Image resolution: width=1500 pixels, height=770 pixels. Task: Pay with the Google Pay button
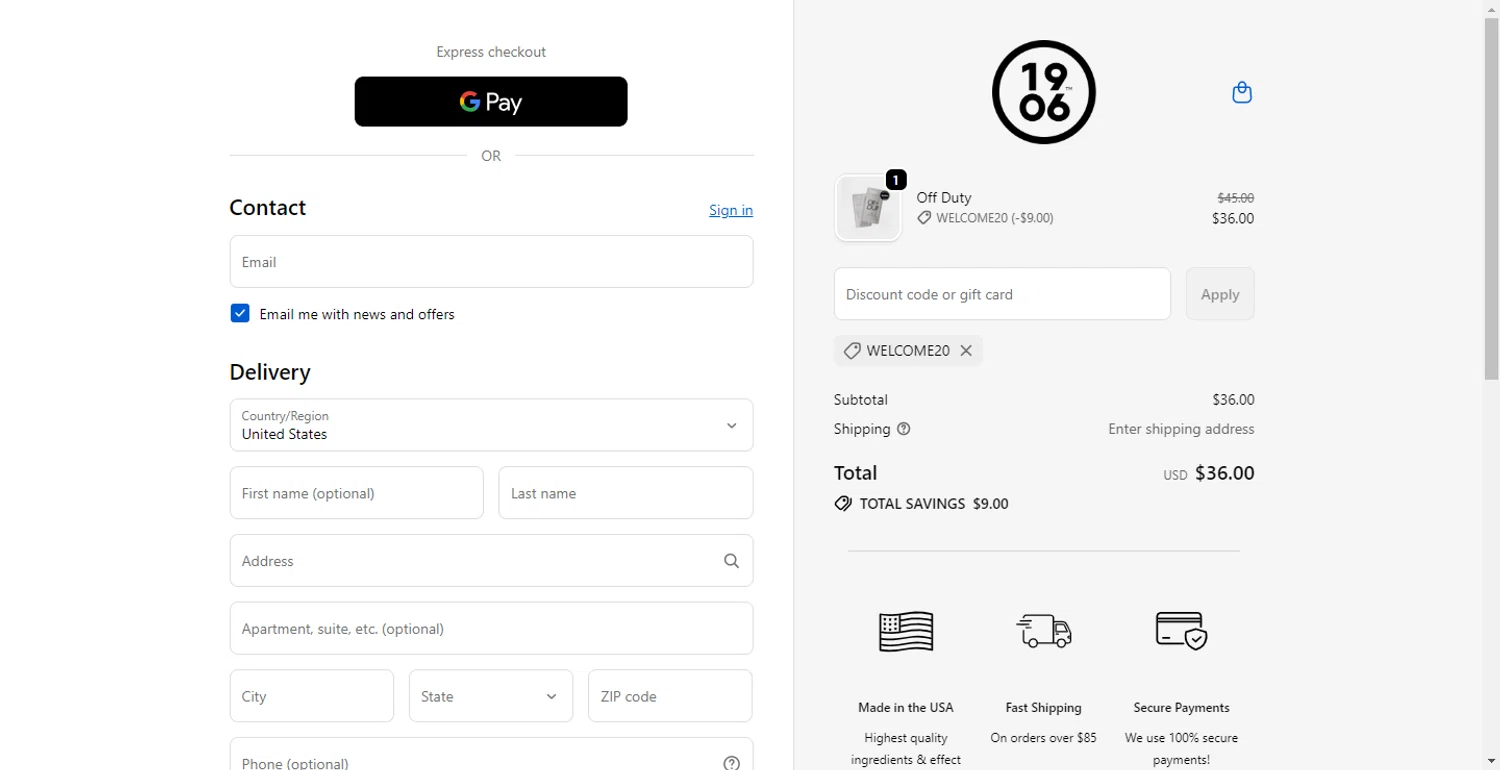(491, 102)
